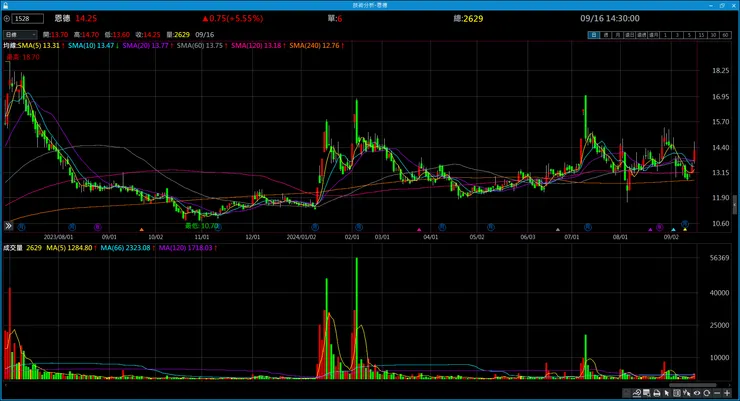Click the blue circle event marker near 07/01
Viewport: 740px width, 401px height.
588,227
